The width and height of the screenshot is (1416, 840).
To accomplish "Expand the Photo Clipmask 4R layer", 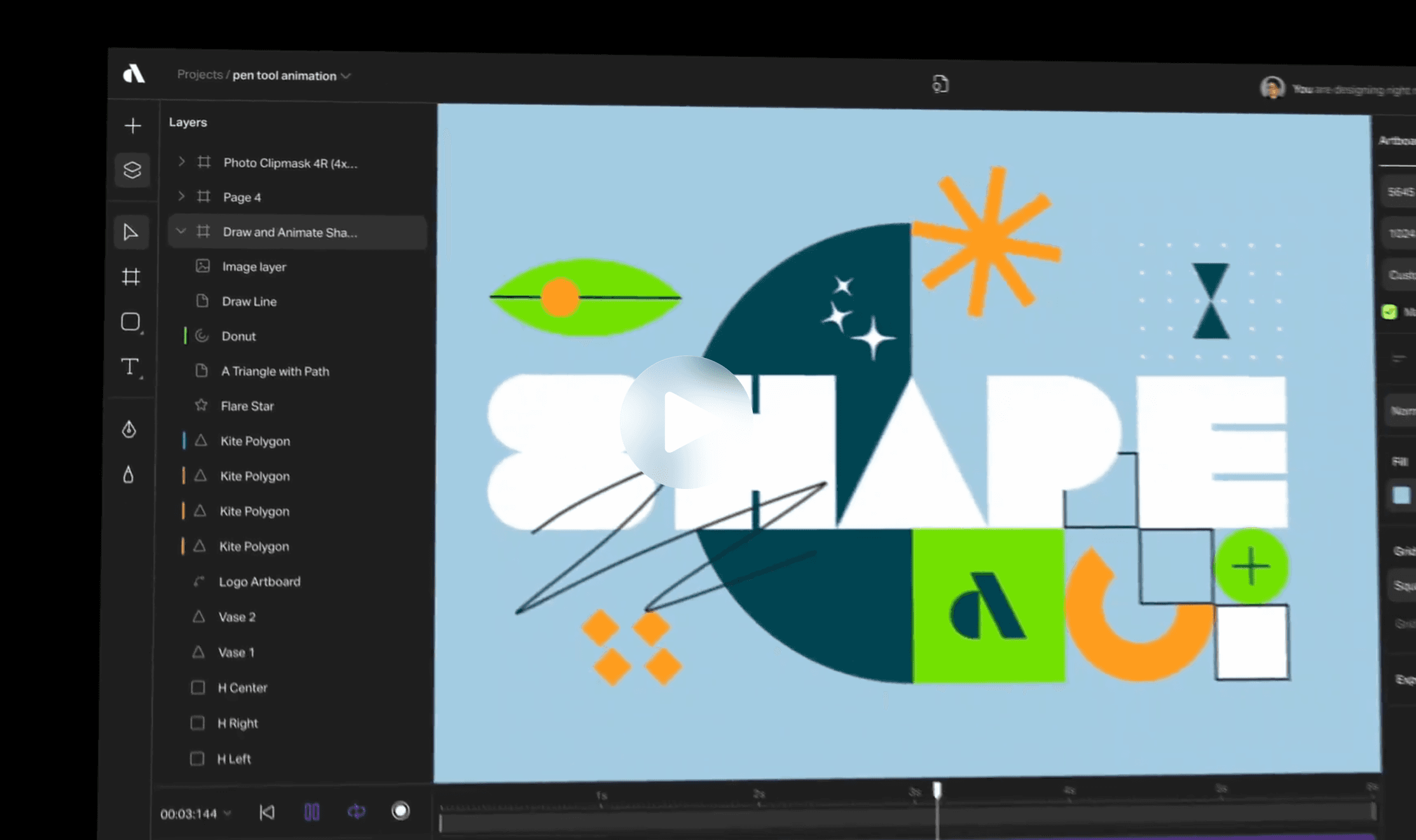I will [x=182, y=162].
